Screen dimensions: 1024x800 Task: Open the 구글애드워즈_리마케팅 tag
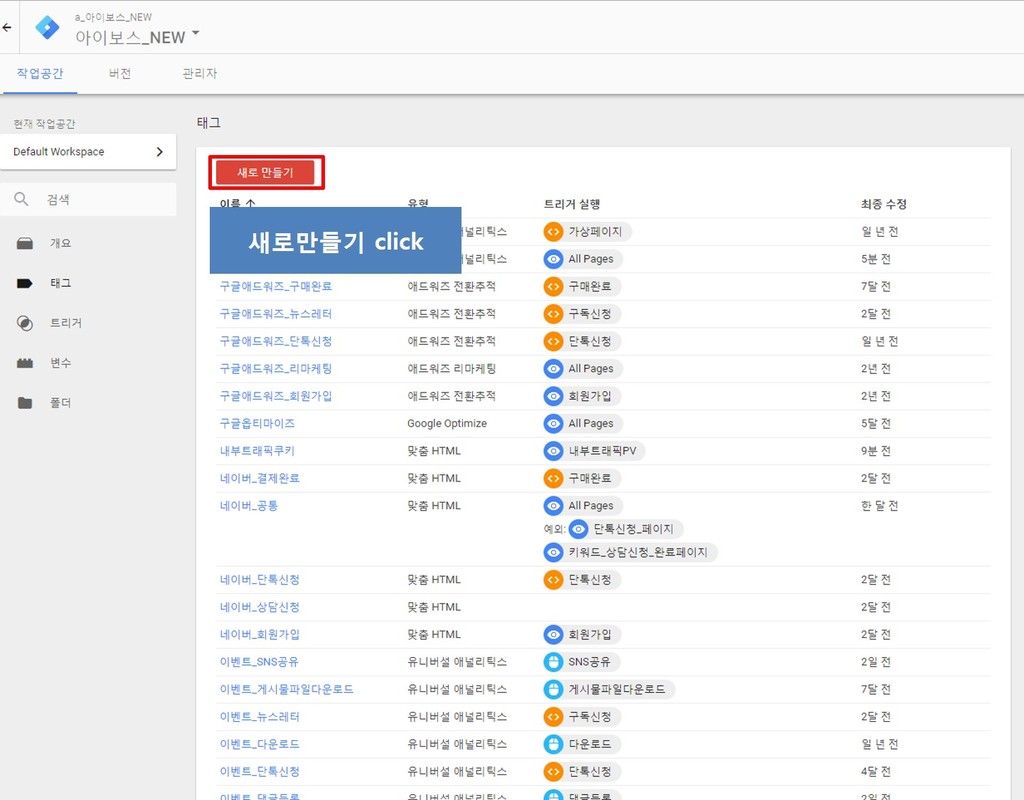click(x=276, y=368)
